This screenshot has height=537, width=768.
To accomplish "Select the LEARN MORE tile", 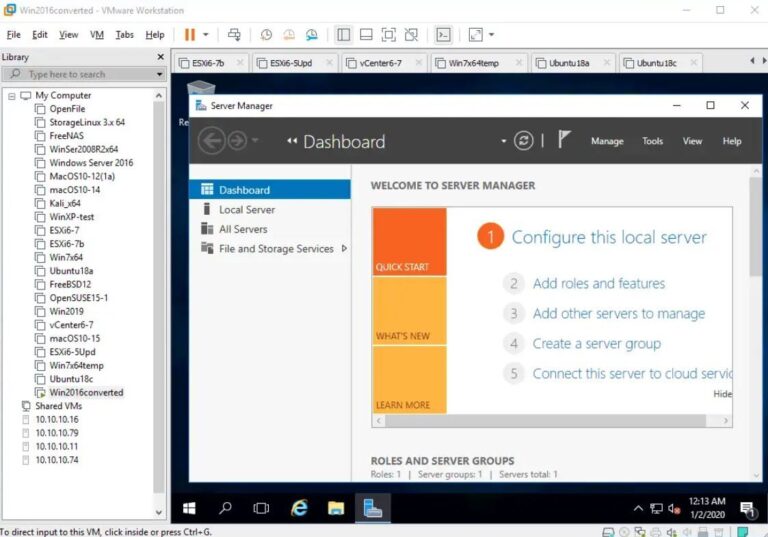I will pos(409,380).
